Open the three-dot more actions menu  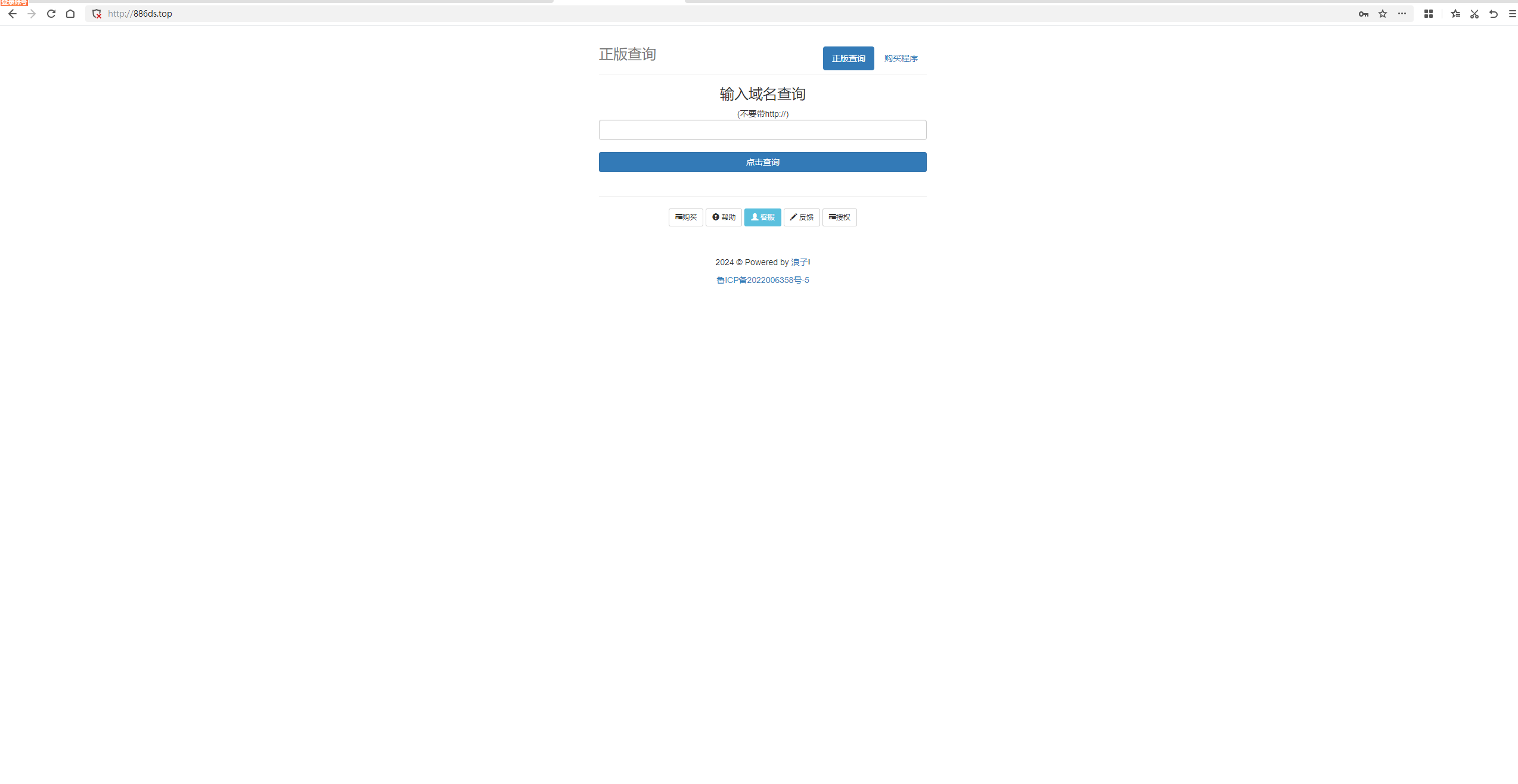1402,13
